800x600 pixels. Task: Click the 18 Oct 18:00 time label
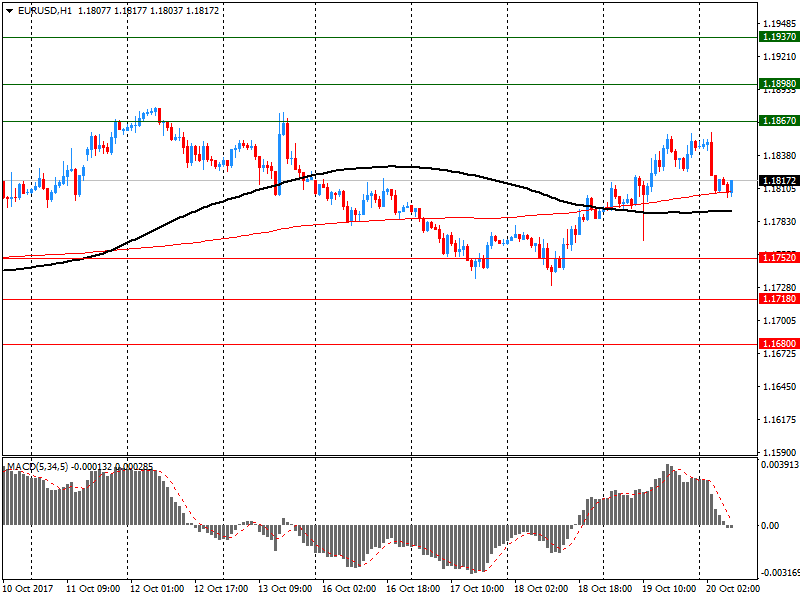pos(605,589)
